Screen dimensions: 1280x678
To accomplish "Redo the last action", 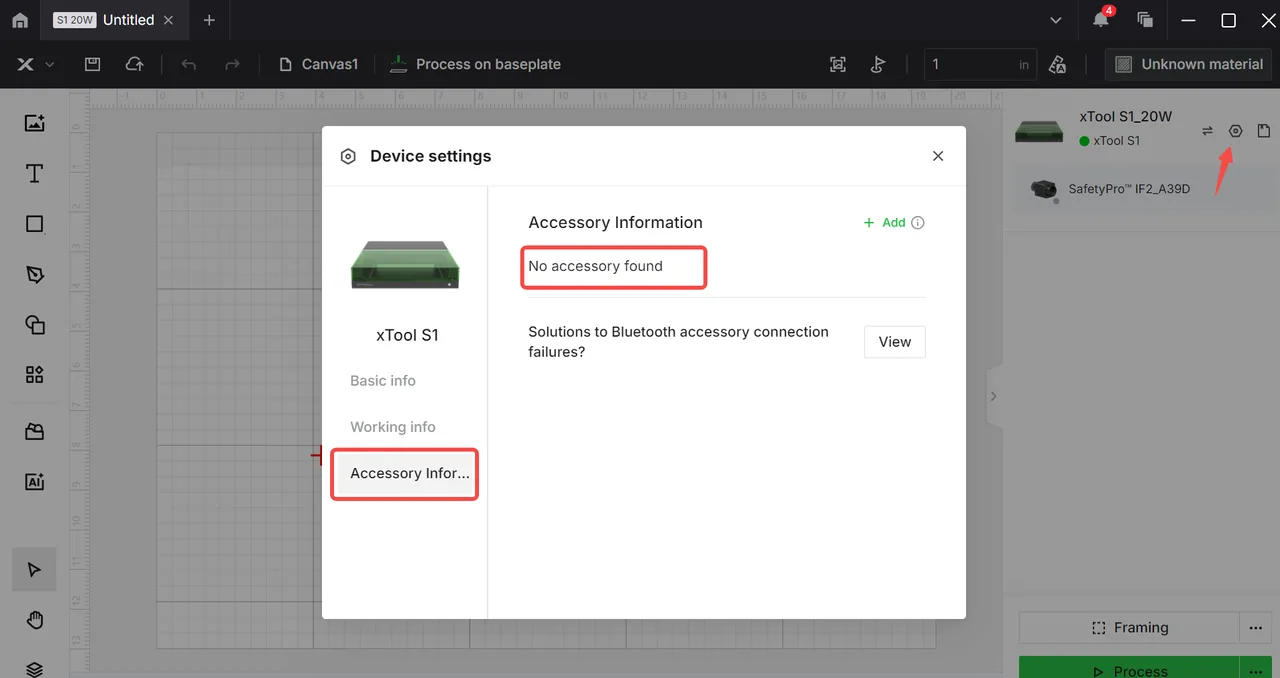I will [232, 64].
